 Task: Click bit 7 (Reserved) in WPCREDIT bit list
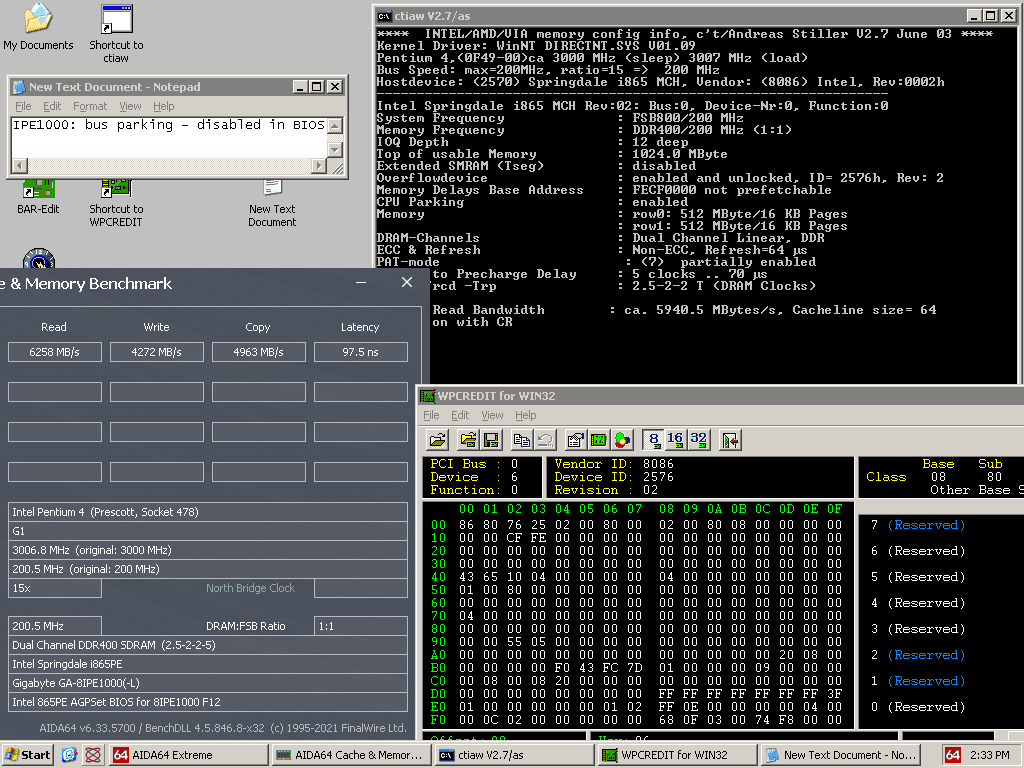(x=918, y=525)
